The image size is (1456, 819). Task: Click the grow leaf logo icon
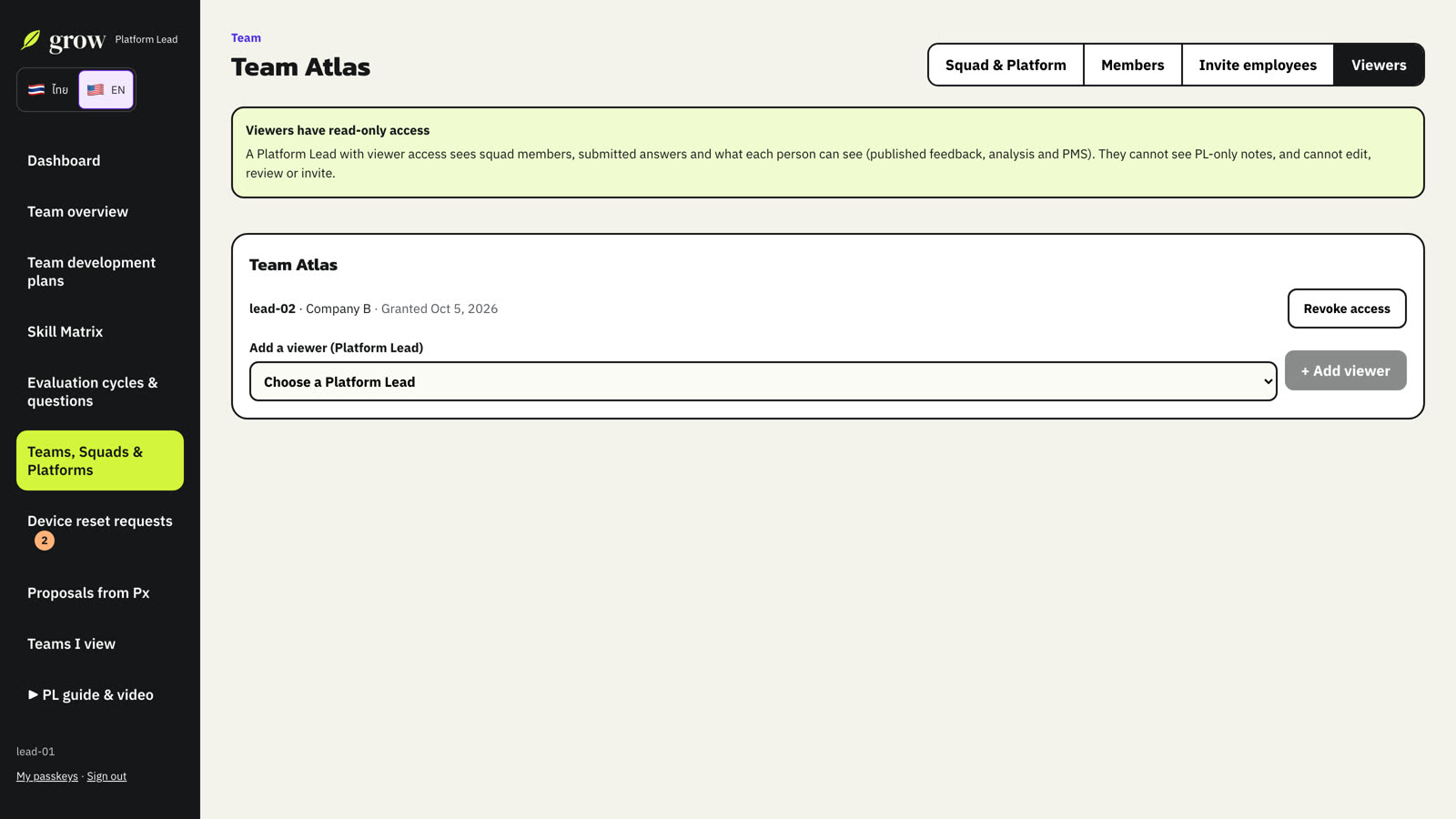[x=31, y=40]
